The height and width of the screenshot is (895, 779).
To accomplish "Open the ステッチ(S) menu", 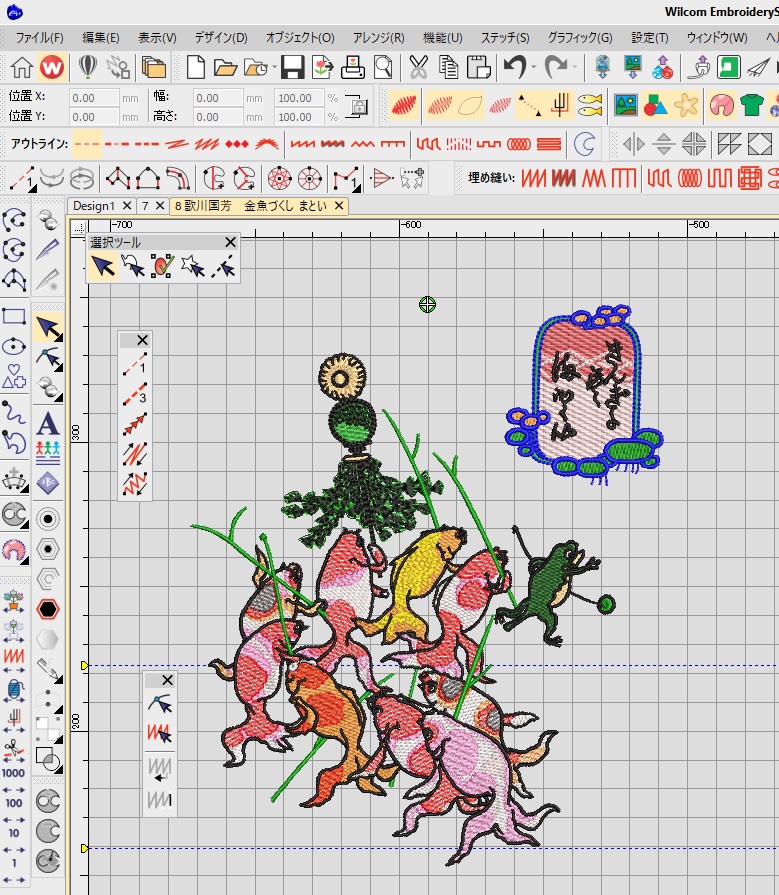I will [504, 38].
